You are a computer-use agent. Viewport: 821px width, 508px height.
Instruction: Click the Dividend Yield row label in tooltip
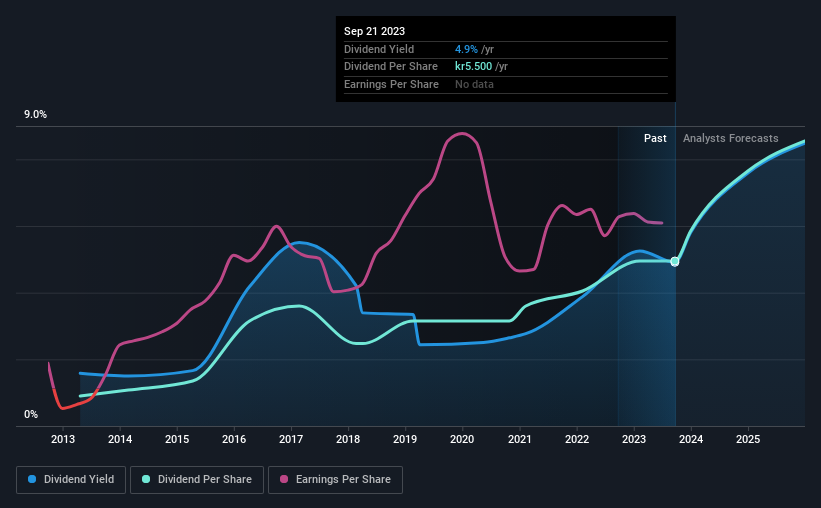[379, 49]
